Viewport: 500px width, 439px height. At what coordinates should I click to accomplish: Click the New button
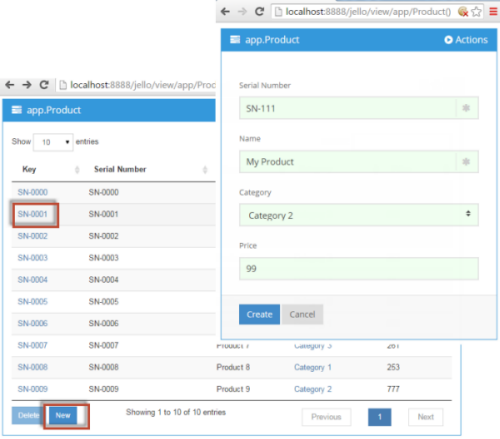(x=63, y=415)
